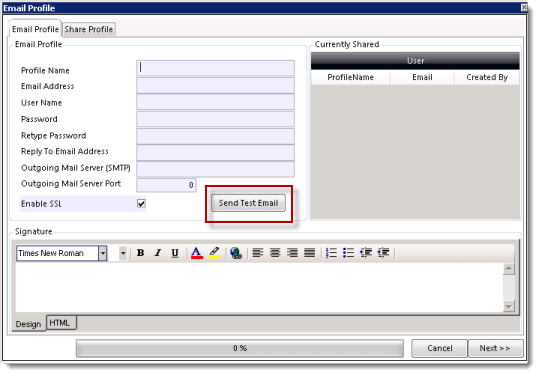The image size is (539, 375).
Task: Focus the Retype Password field
Action: pyautogui.click(x=215, y=136)
